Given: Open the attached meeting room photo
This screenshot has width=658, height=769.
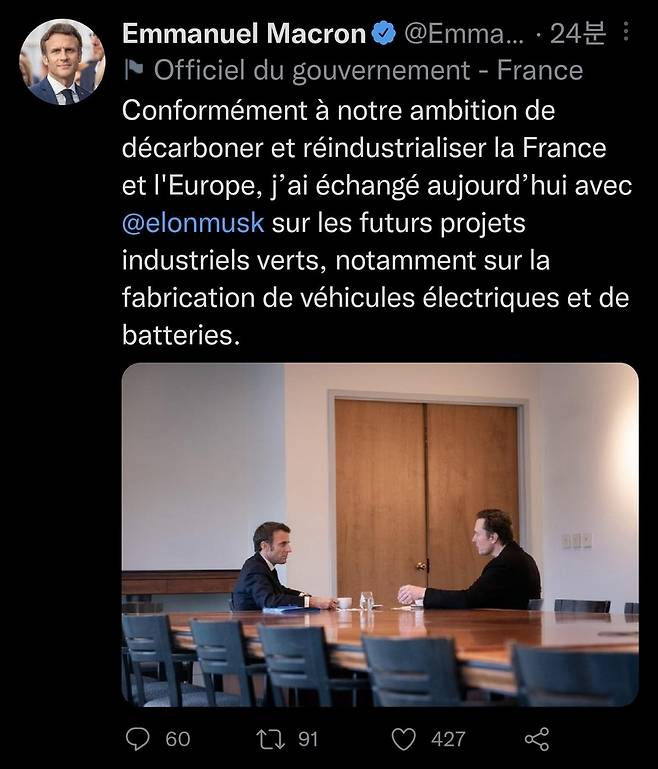Looking at the screenshot, I should (380, 535).
